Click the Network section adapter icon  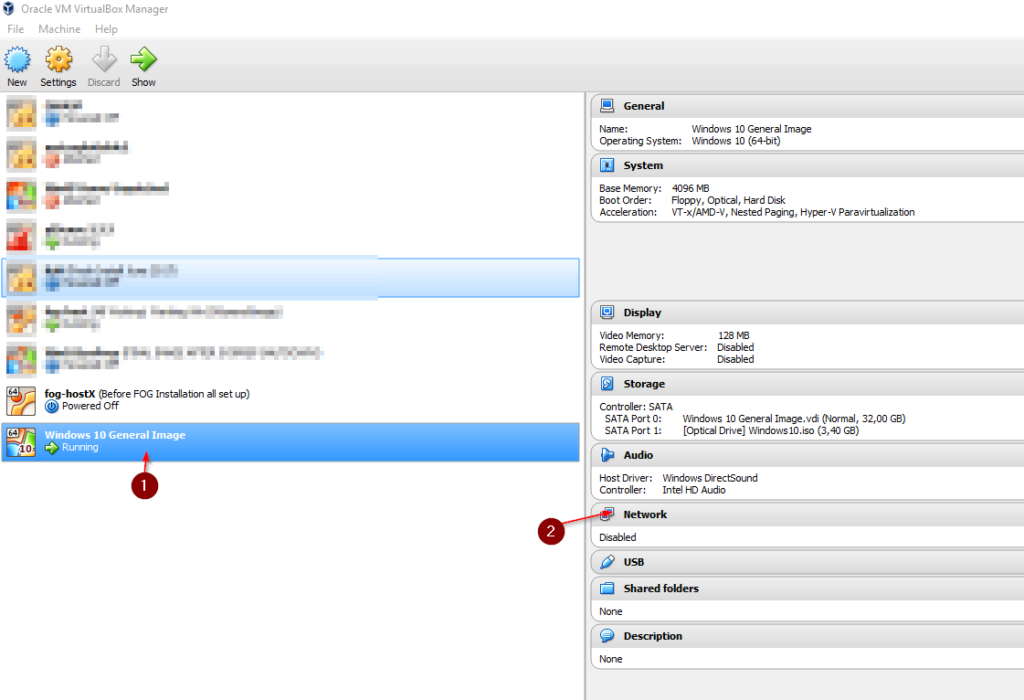tap(607, 514)
